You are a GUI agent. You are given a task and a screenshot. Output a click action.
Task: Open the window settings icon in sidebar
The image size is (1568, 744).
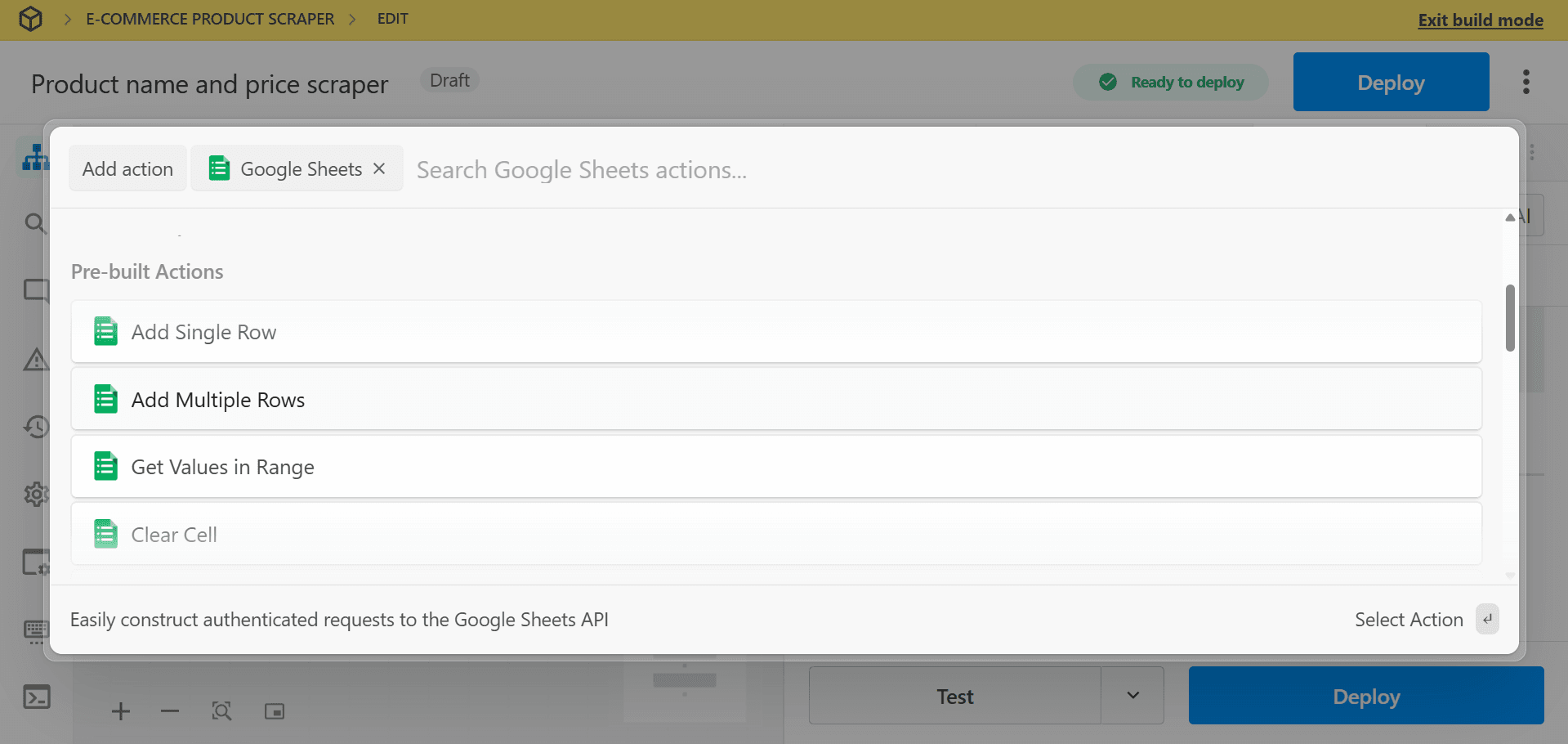[36, 562]
